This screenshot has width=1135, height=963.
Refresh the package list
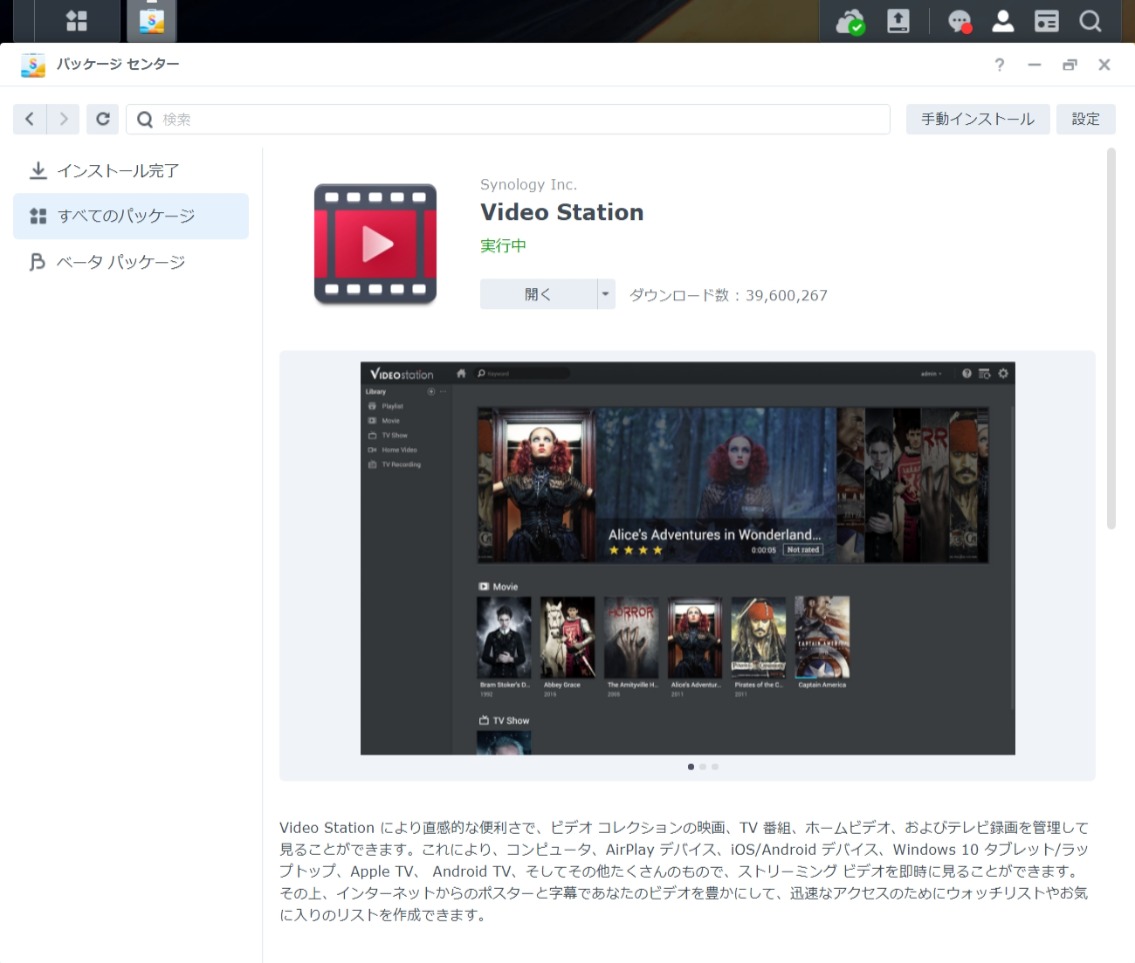pyautogui.click(x=103, y=118)
